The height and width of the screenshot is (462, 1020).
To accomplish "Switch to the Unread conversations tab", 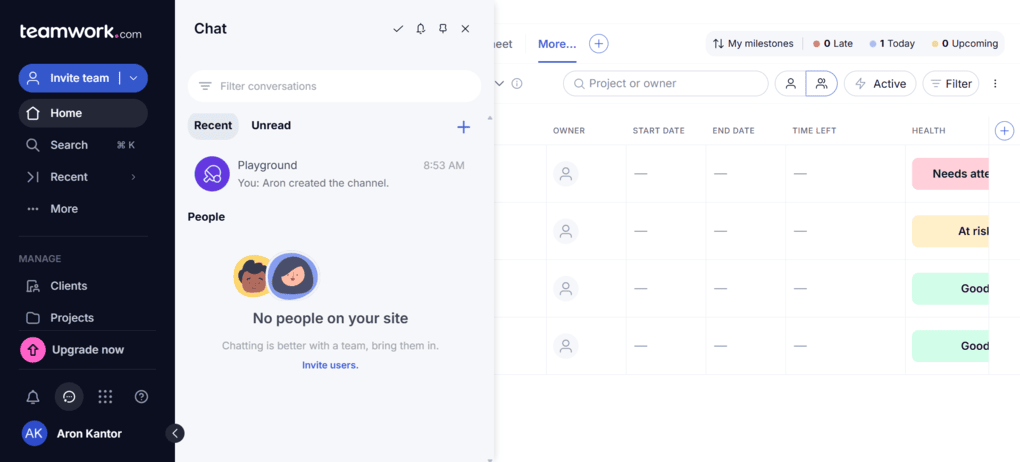I will [271, 126].
